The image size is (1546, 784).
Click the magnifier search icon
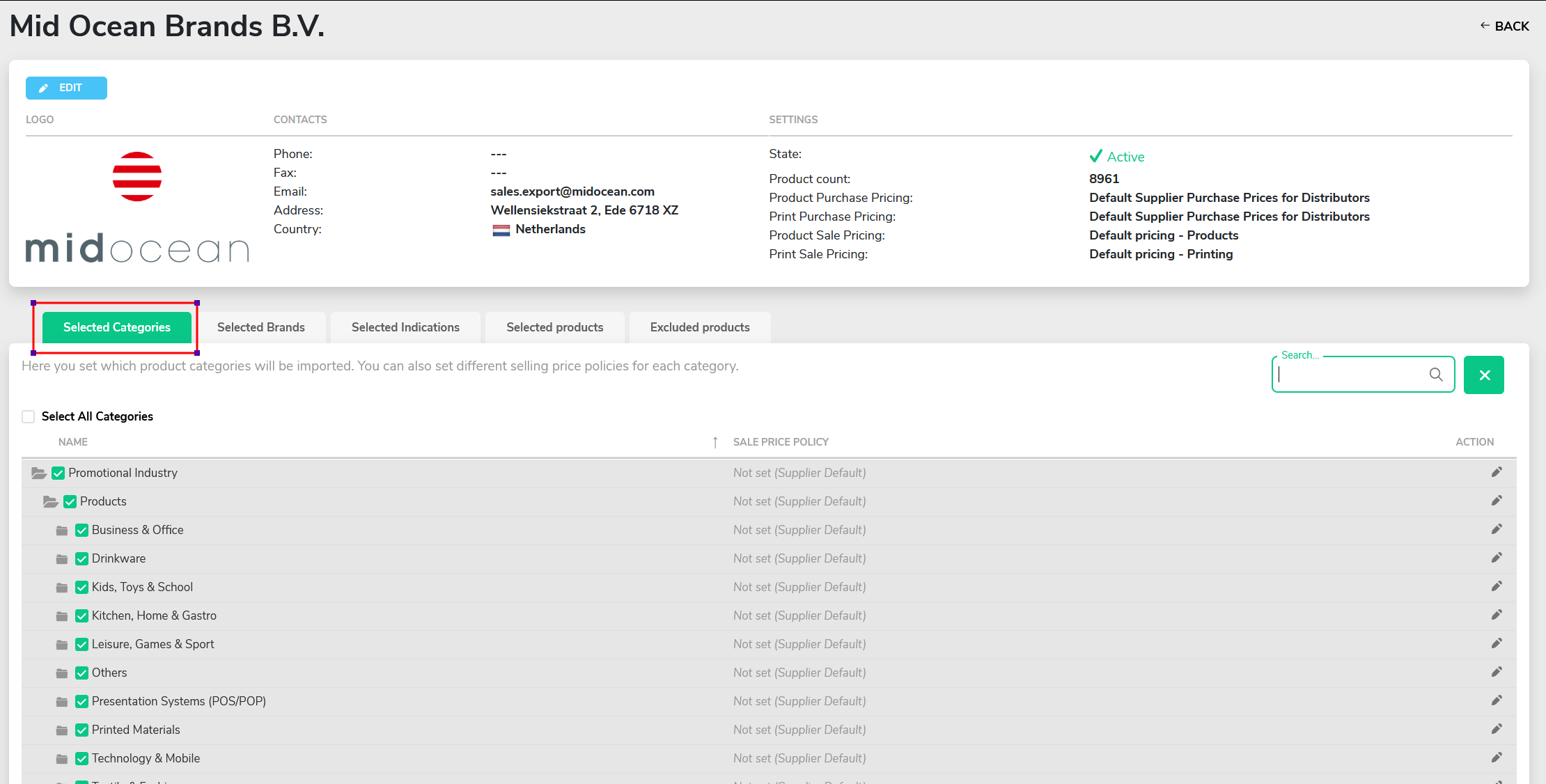pos(1436,375)
